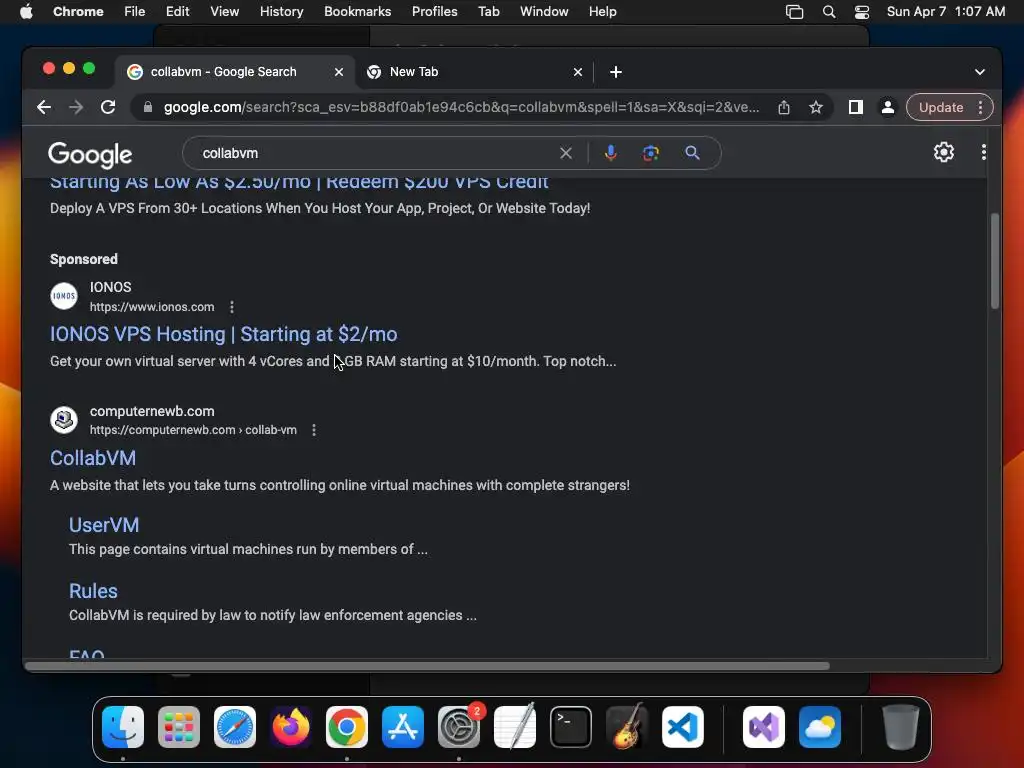
Task: Open the Trash in the Dock
Action: click(901, 727)
